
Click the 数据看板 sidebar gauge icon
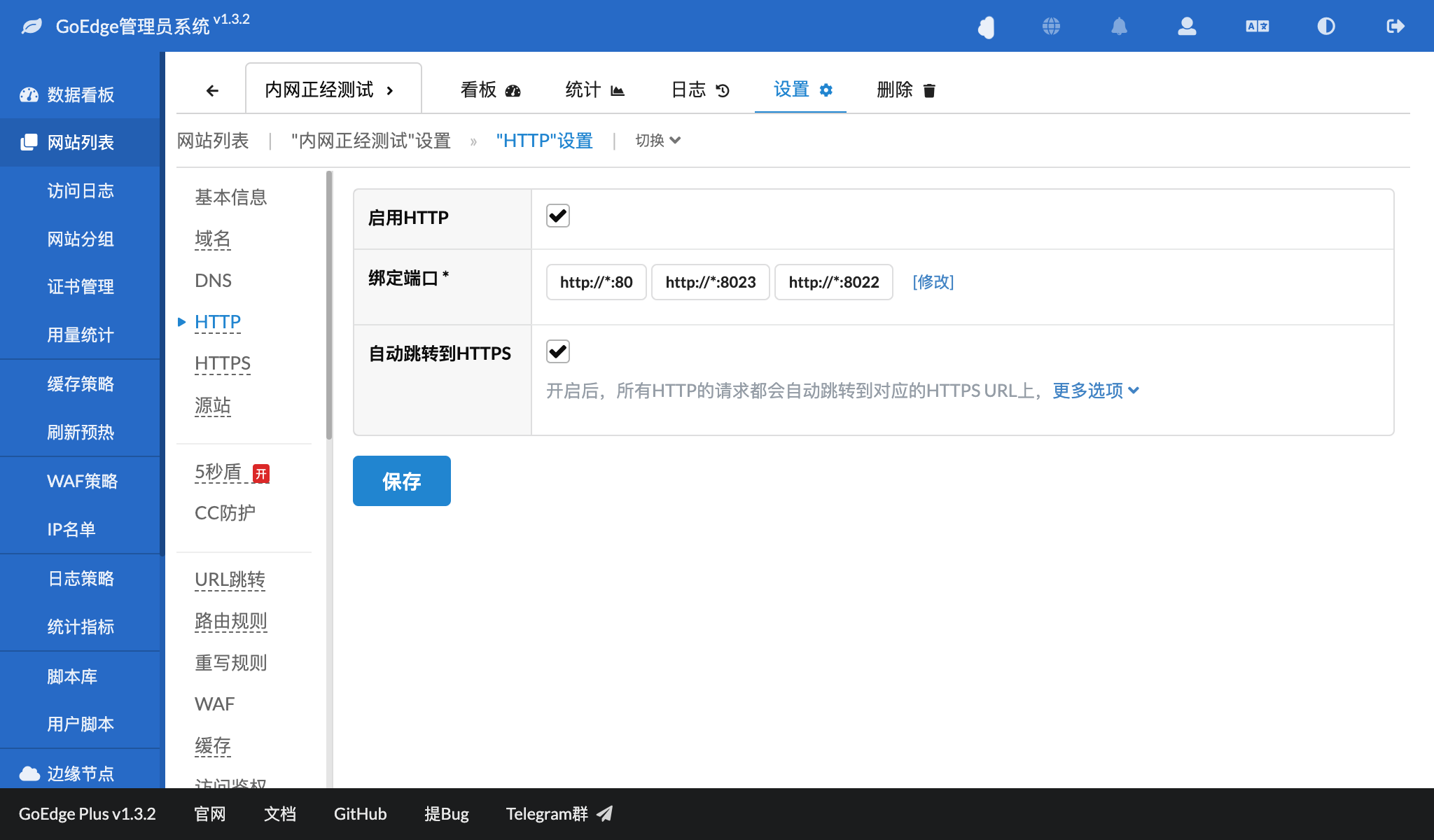29,94
